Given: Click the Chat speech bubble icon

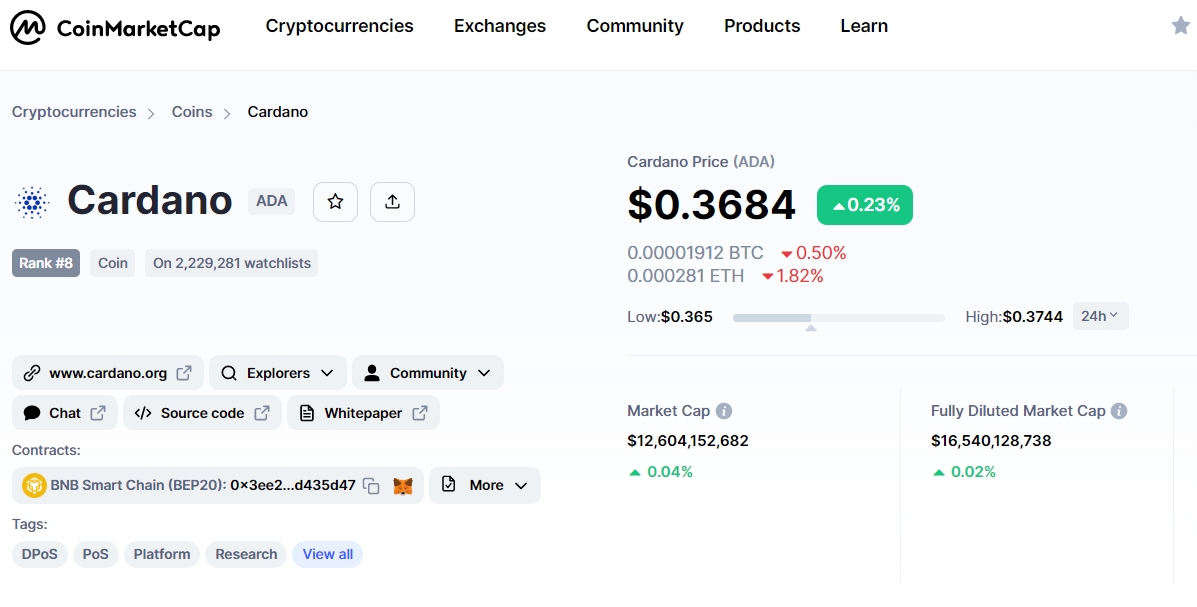Looking at the screenshot, I should point(32,413).
